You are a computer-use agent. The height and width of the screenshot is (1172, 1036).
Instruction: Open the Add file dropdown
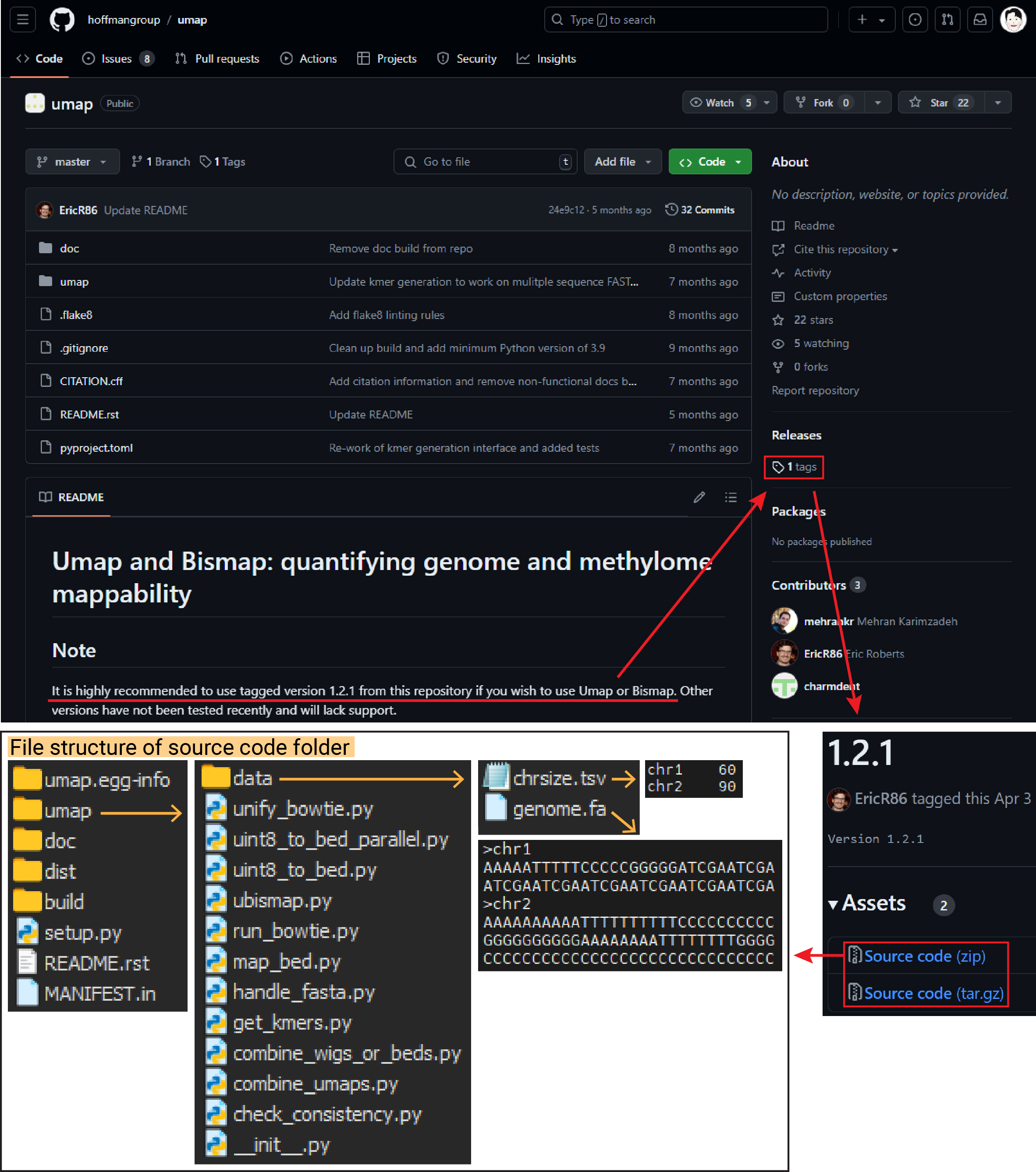click(x=622, y=162)
